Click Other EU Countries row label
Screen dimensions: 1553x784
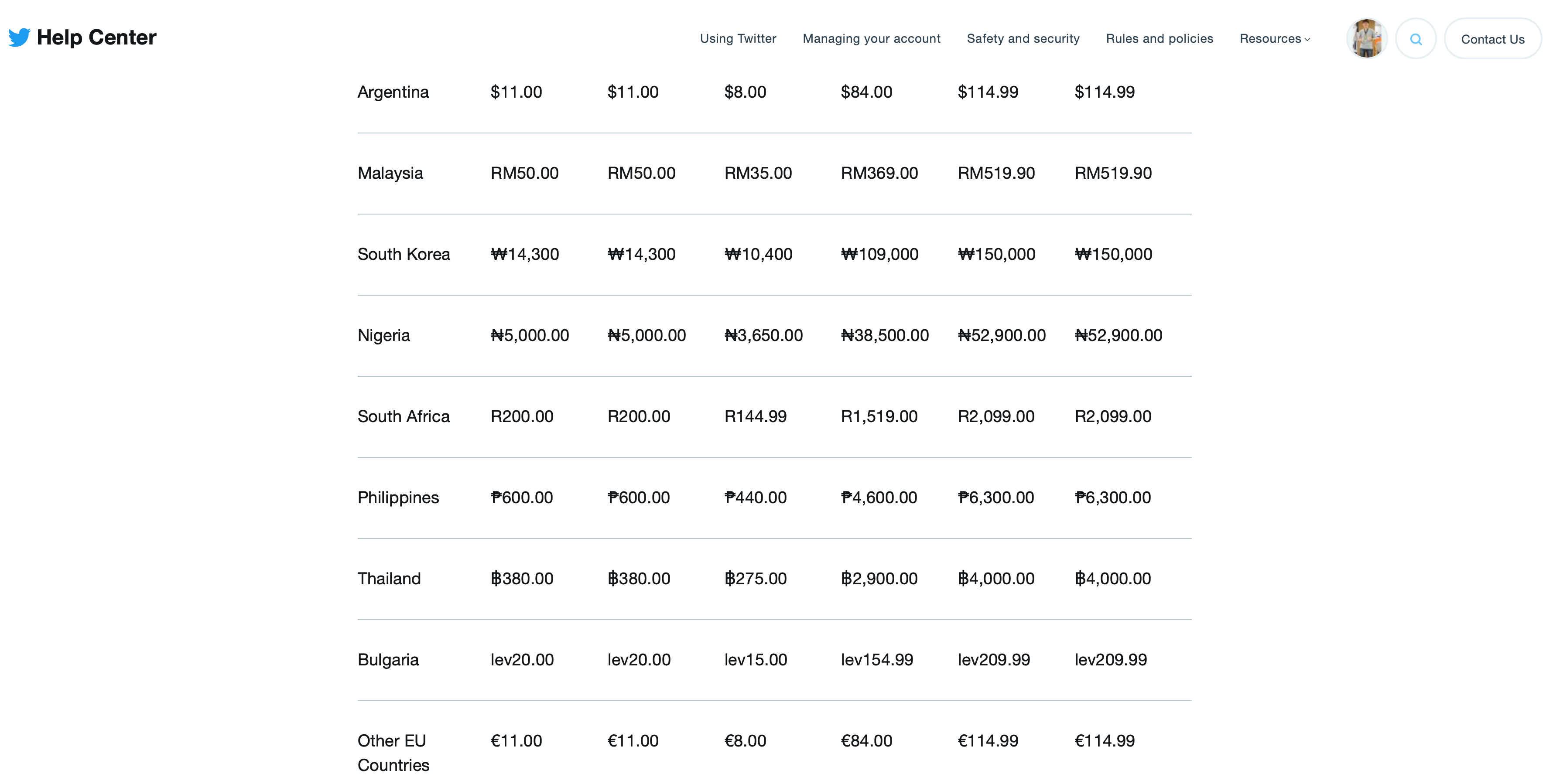[x=393, y=753]
